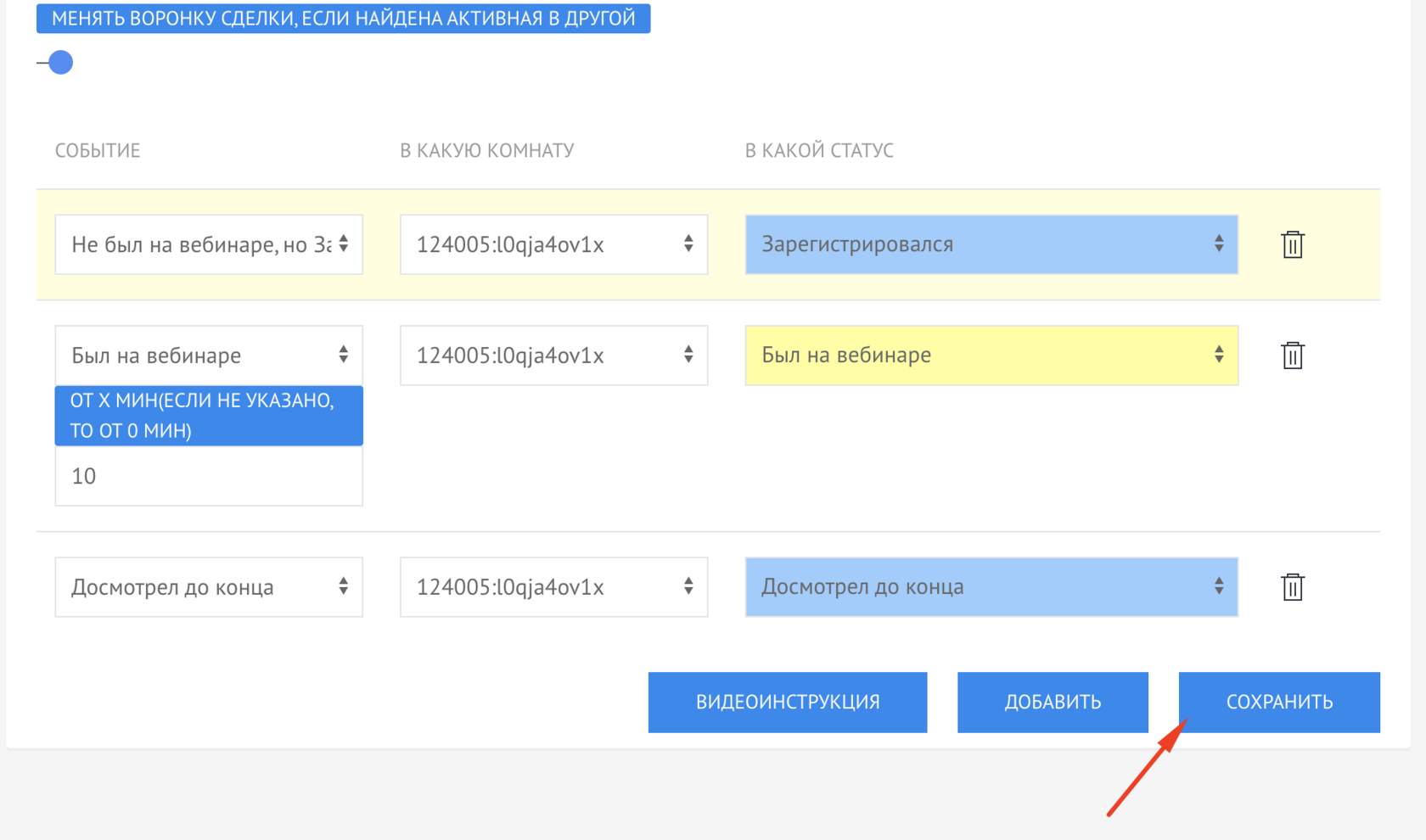Click the minutes field containing 10
1426x840 pixels.
tap(209, 476)
